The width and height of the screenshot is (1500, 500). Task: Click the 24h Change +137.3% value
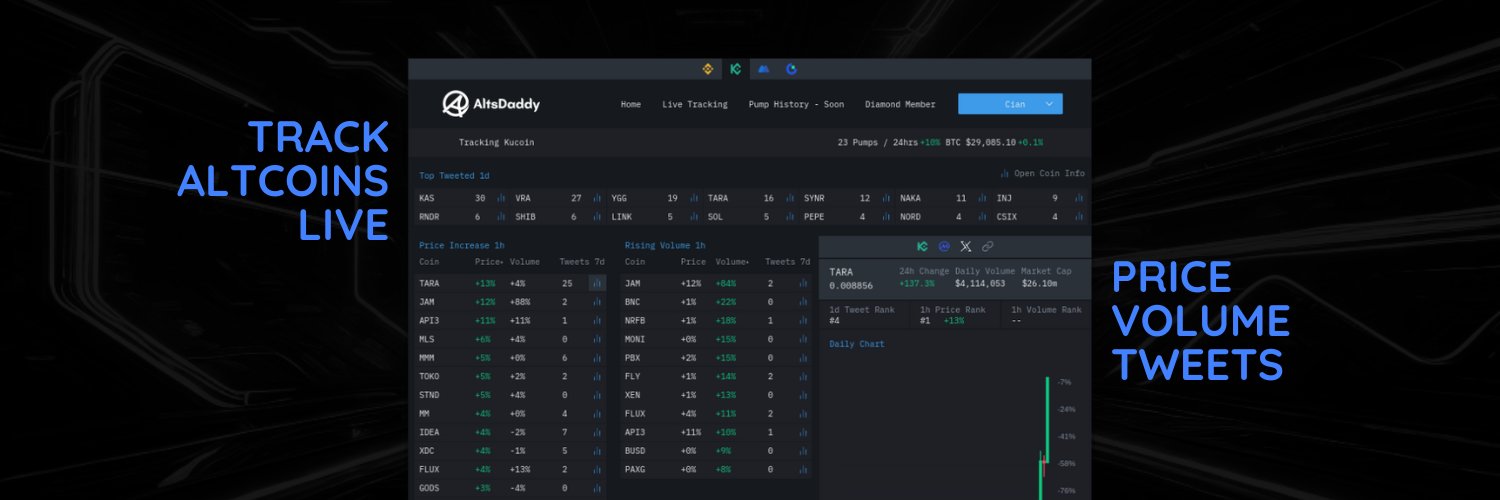pos(917,284)
